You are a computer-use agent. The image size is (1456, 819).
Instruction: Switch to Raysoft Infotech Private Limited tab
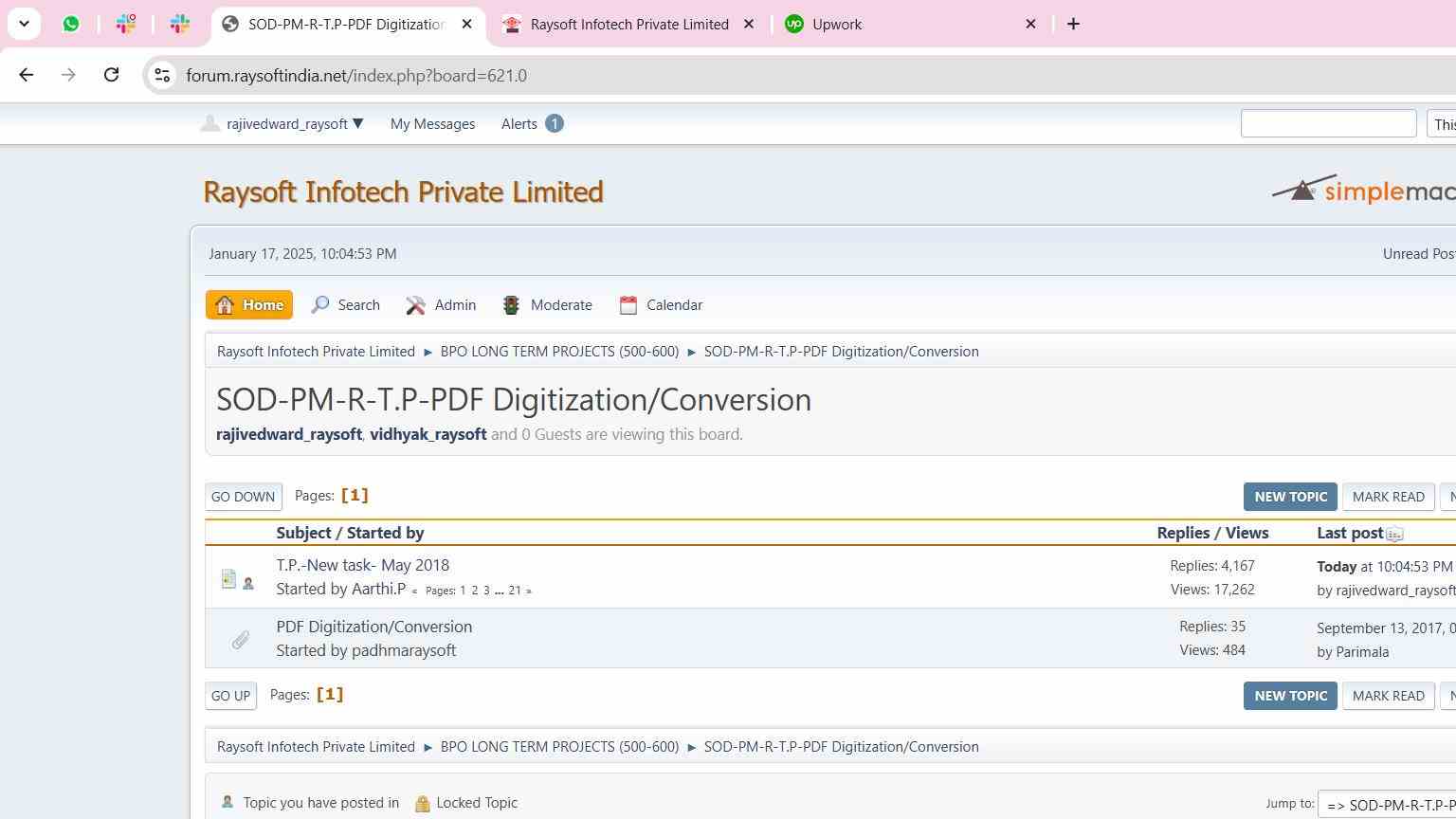(629, 24)
